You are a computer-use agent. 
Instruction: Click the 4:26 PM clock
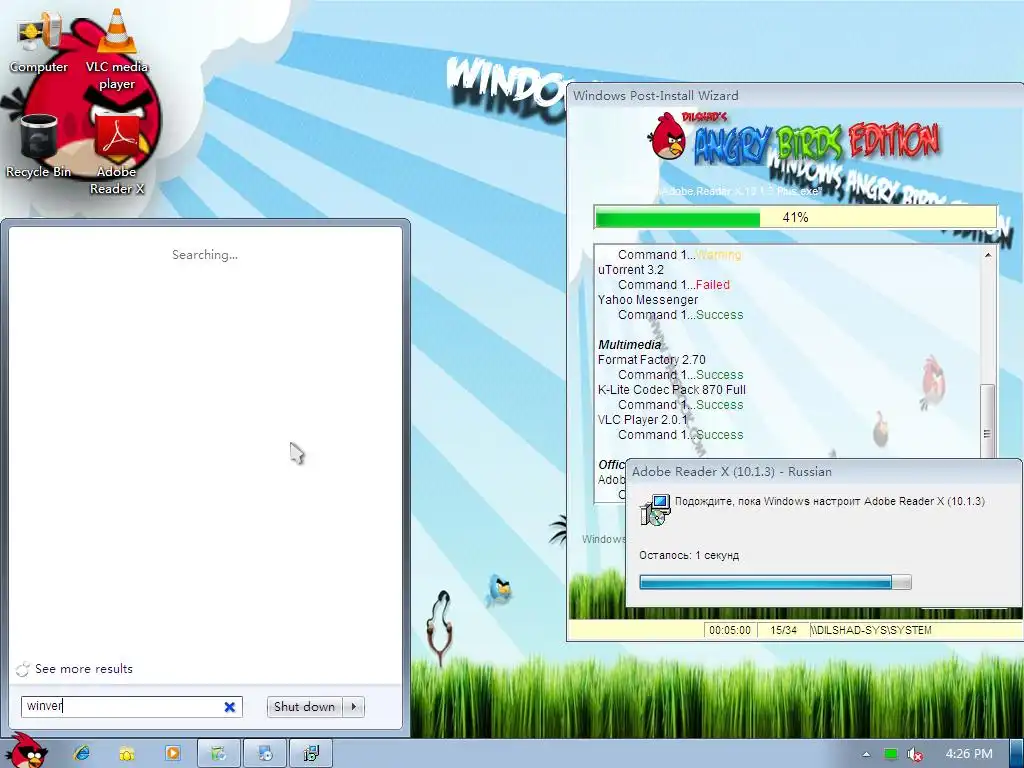[969, 754]
